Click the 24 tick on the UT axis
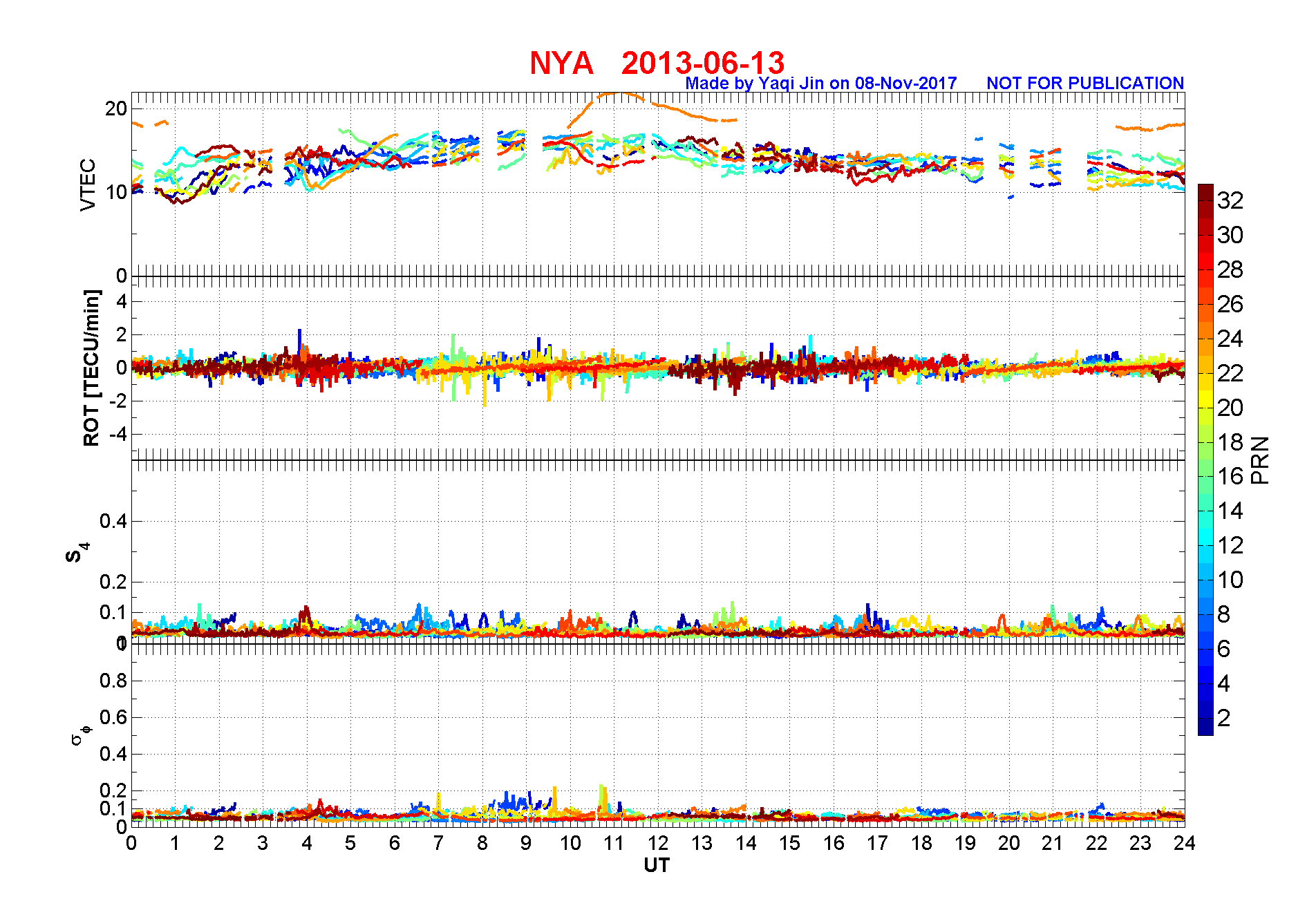This screenshot has height=919, width=1316. point(1185,843)
